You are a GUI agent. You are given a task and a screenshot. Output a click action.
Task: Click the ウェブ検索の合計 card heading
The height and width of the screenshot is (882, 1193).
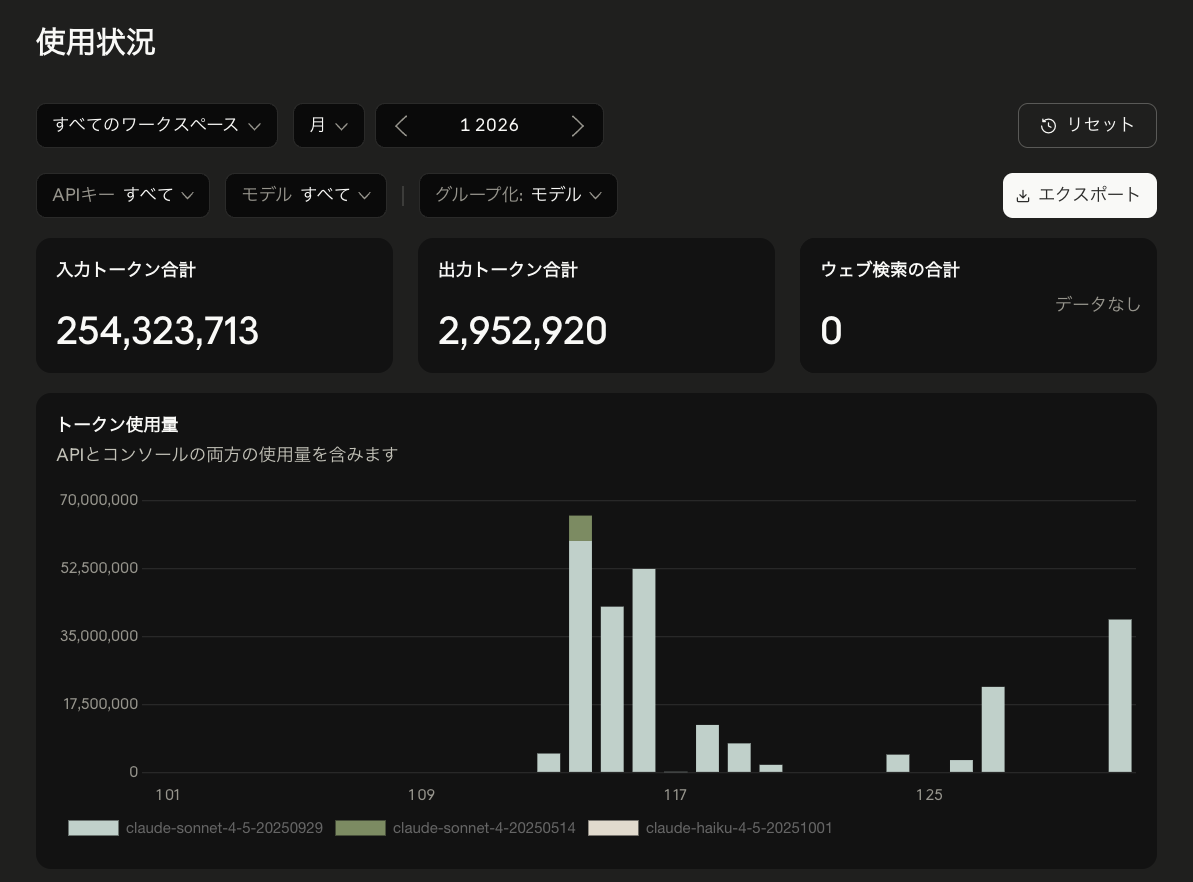(890, 269)
